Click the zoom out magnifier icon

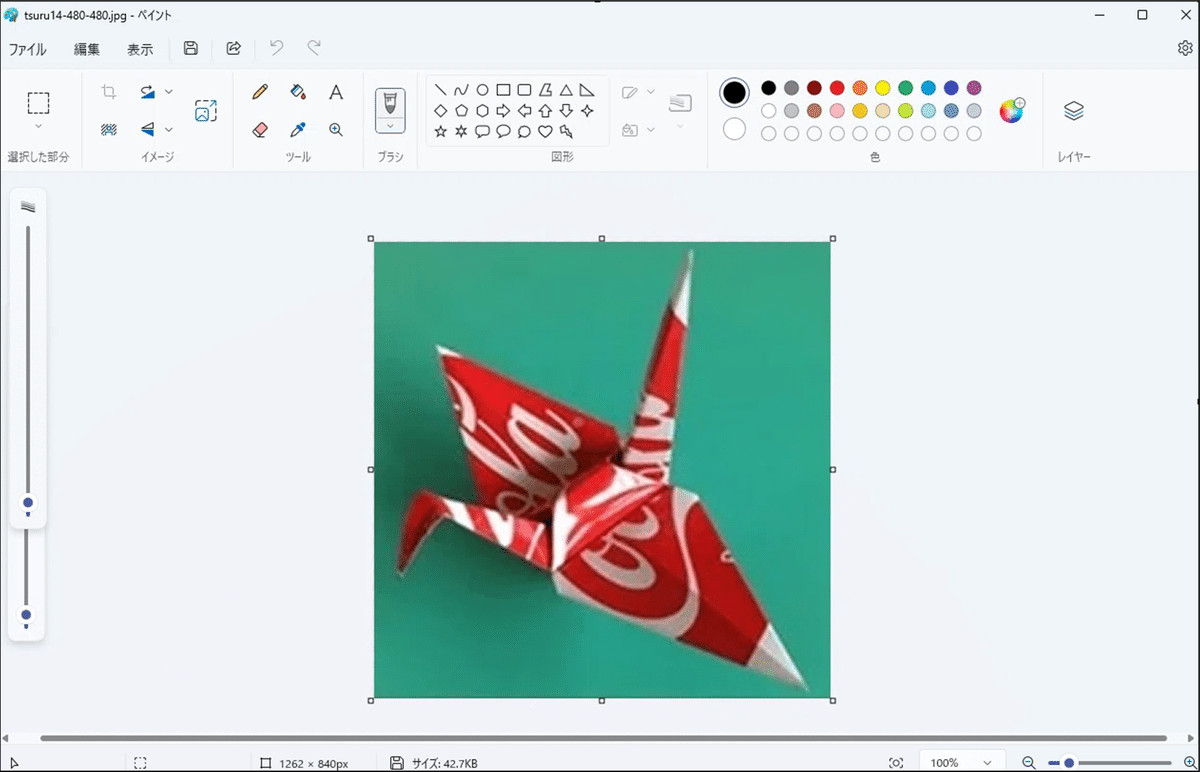tap(1029, 763)
